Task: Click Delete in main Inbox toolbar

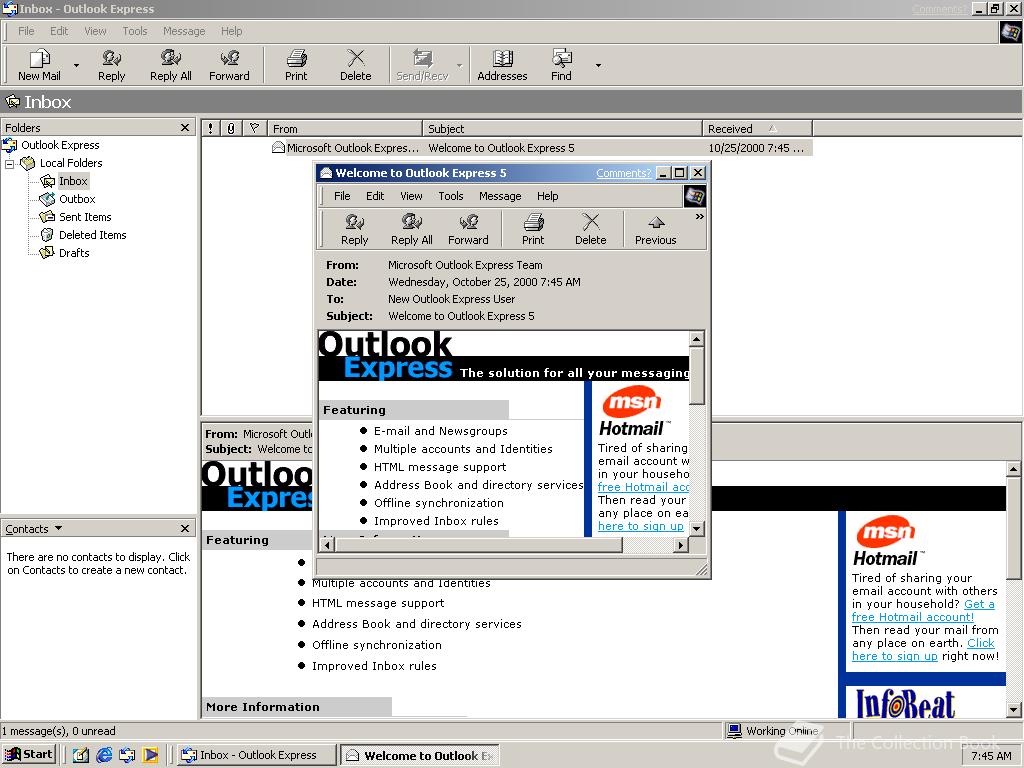Action: (355, 65)
